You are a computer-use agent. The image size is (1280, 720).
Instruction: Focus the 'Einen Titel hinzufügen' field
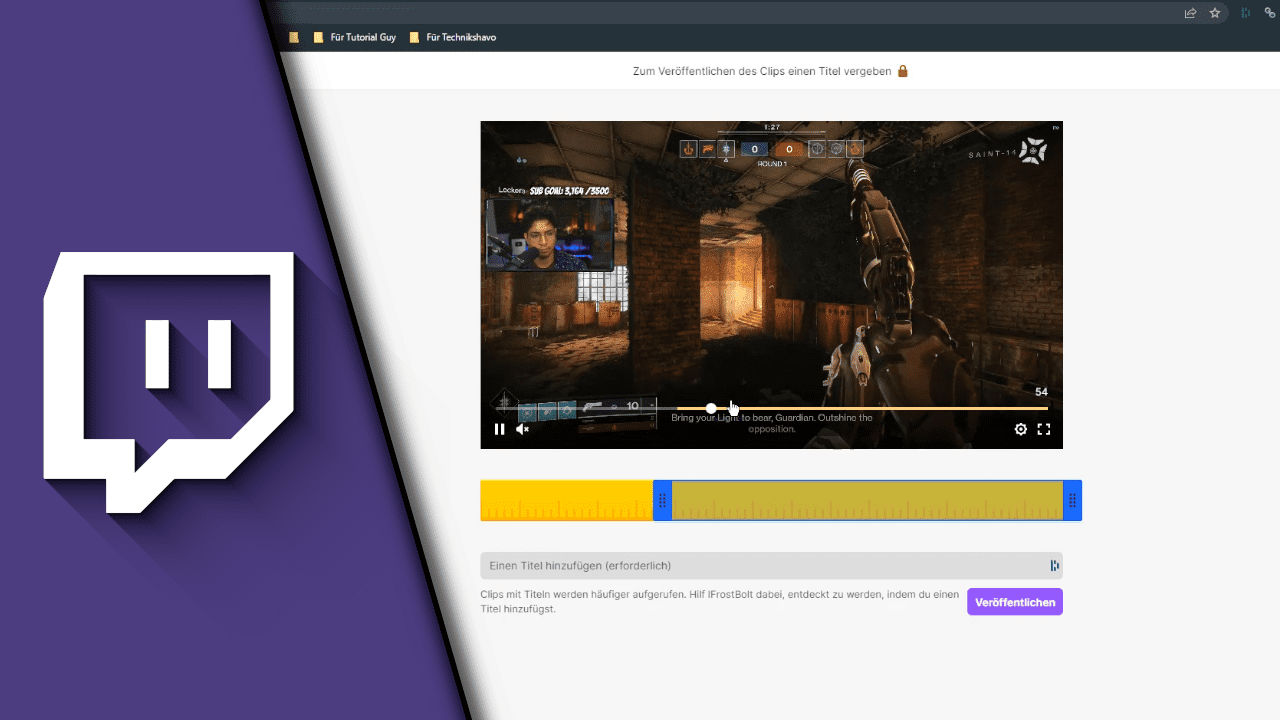771,566
